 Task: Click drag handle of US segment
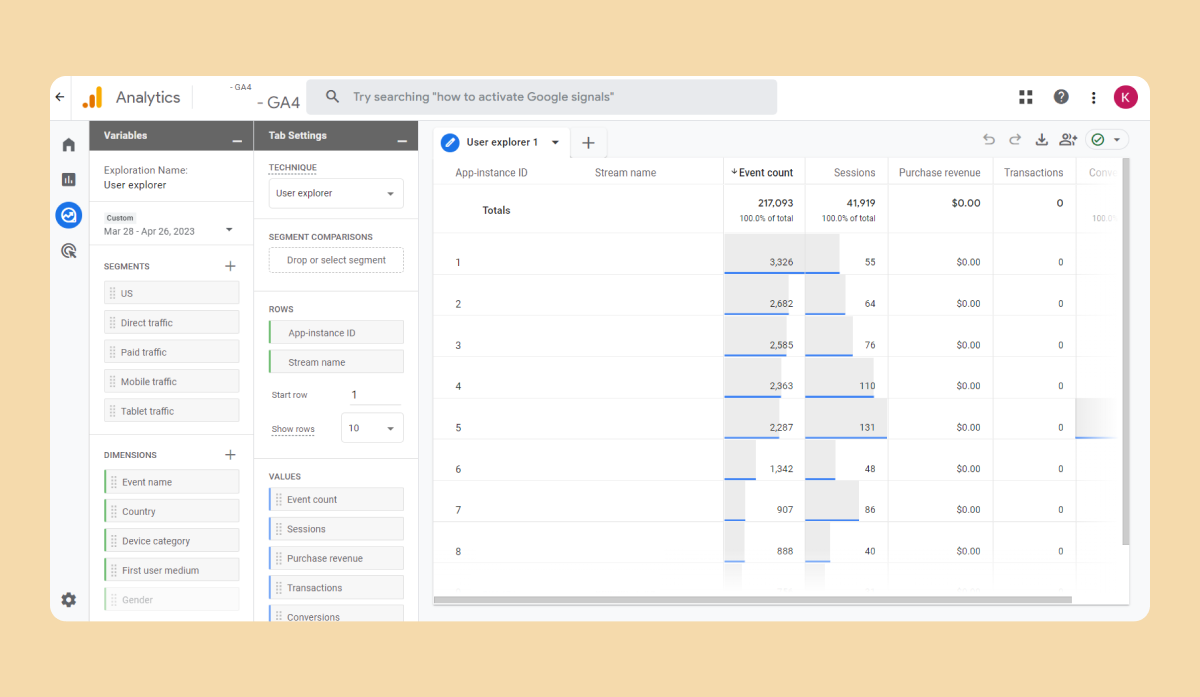coord(113,293)
